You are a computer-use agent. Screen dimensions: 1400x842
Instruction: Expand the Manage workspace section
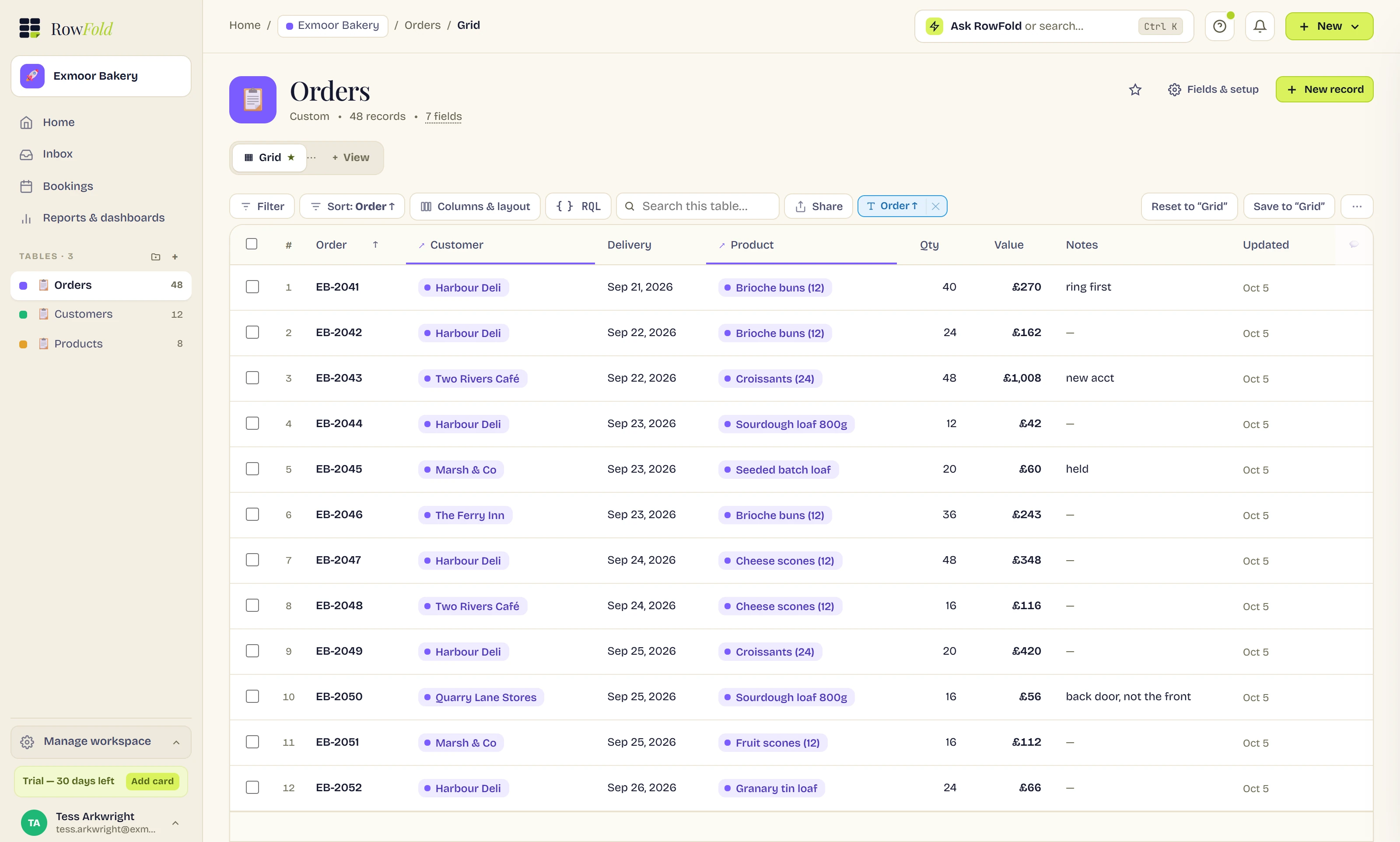(x=101, y=742)
